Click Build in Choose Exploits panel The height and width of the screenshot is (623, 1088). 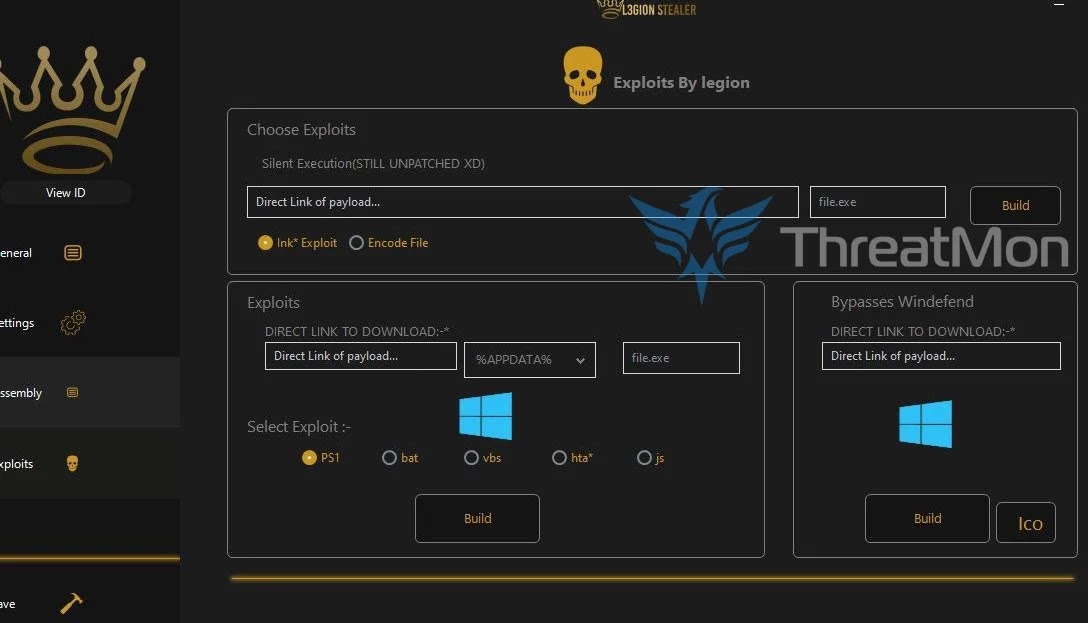(x=1015, y=205)
